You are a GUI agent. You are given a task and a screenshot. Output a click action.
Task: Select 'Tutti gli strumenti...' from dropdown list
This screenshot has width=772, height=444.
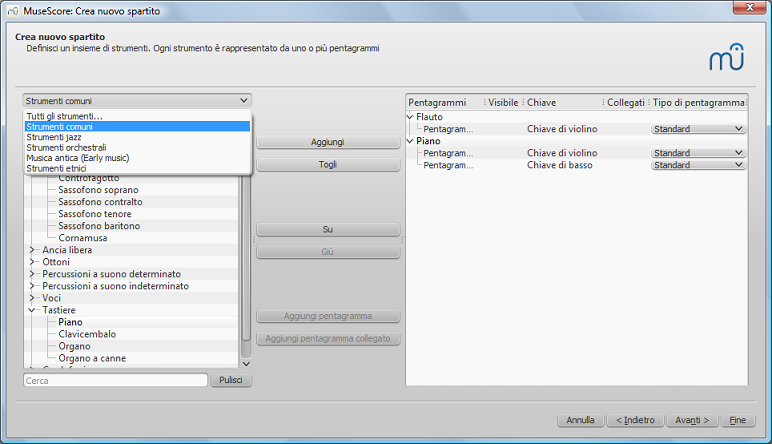(x=65, y=117)
